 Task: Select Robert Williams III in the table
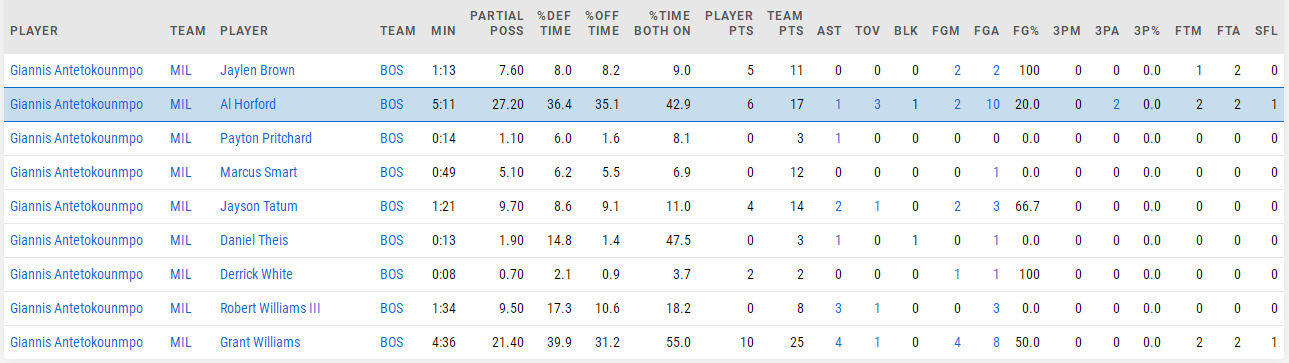pos(270,309)
